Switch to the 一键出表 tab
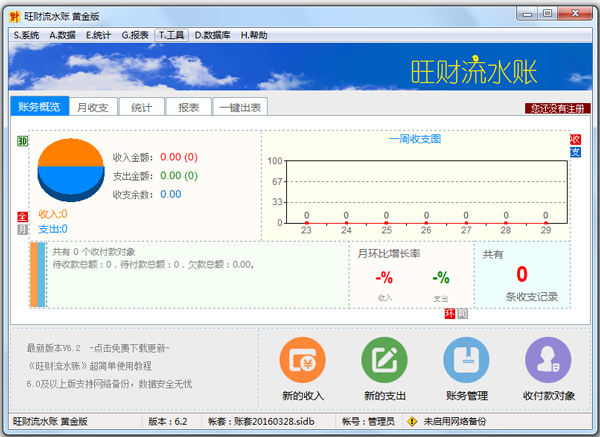Screen dimensions: 600x437 click(240, 107)
